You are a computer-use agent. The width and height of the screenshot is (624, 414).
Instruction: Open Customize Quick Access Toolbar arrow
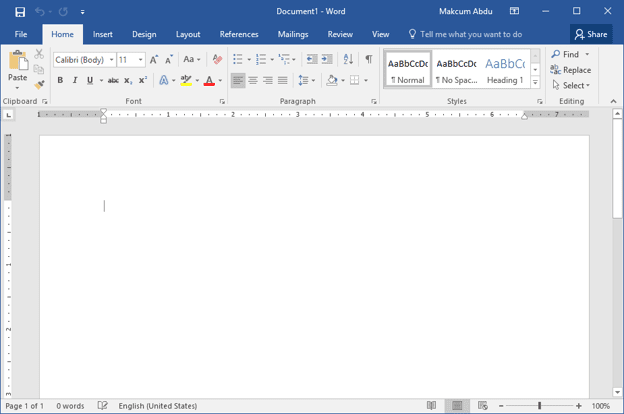tap(82, 12)
